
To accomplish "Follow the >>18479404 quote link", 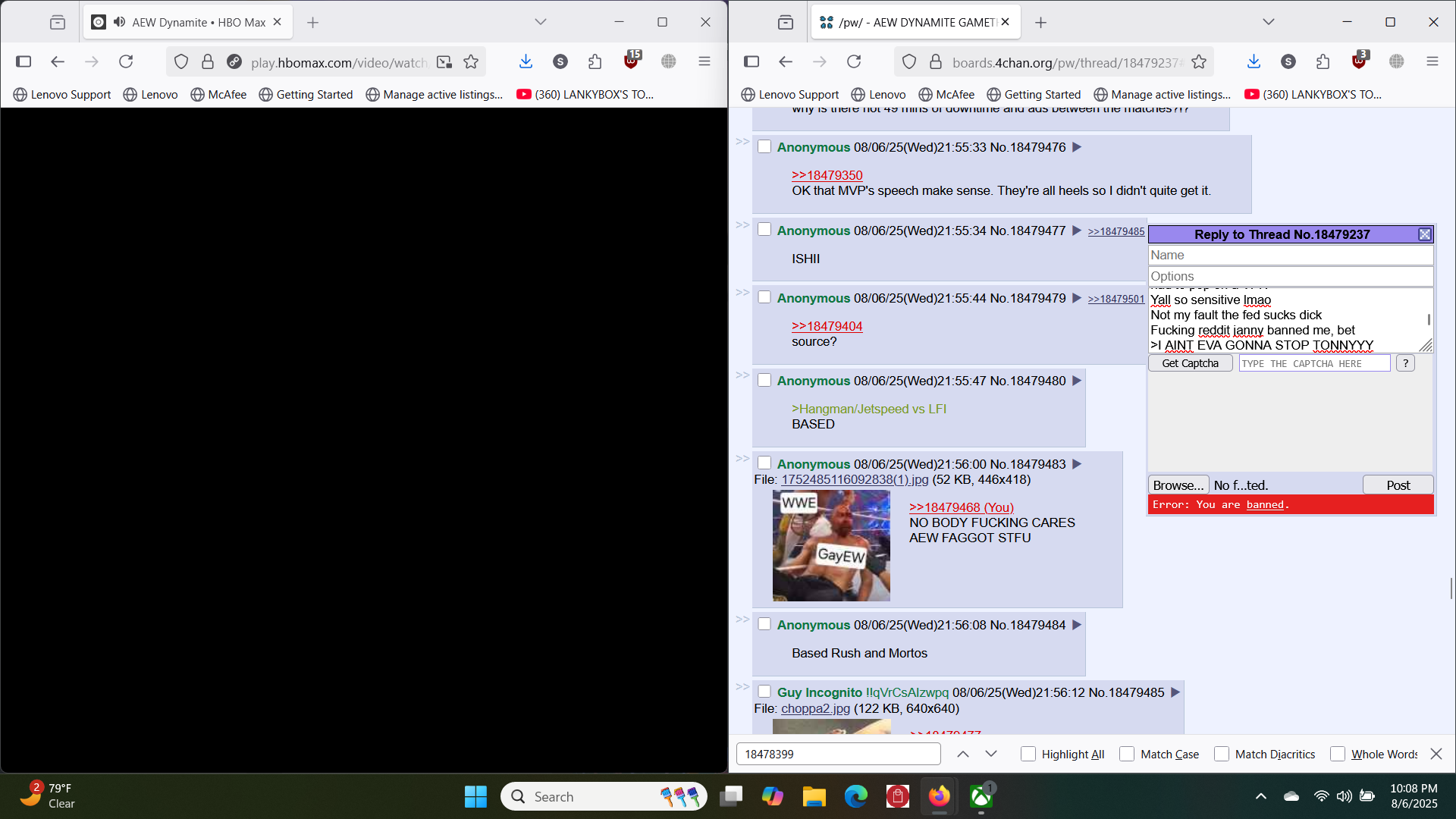I will [x=827, y=326].
